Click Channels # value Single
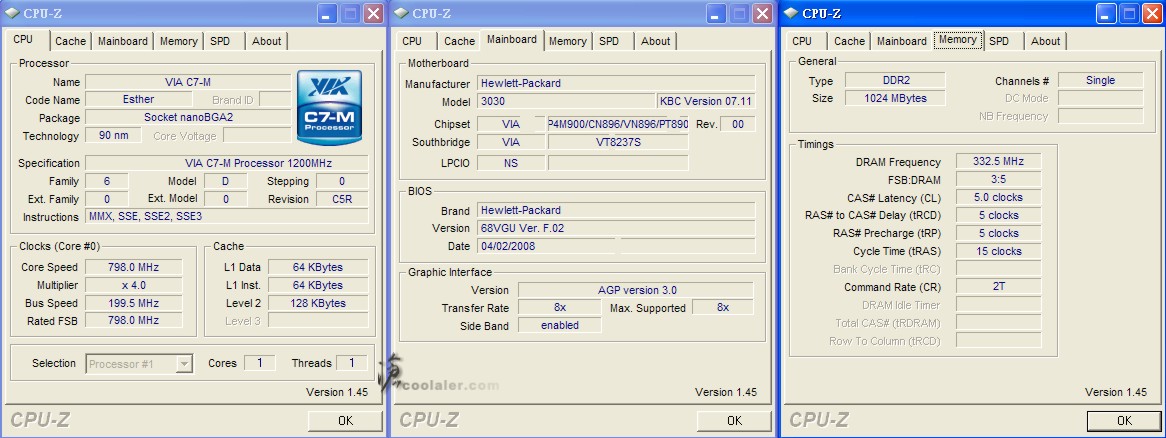The height and width of the screenshot is (438, 1166). (1101, 80)
